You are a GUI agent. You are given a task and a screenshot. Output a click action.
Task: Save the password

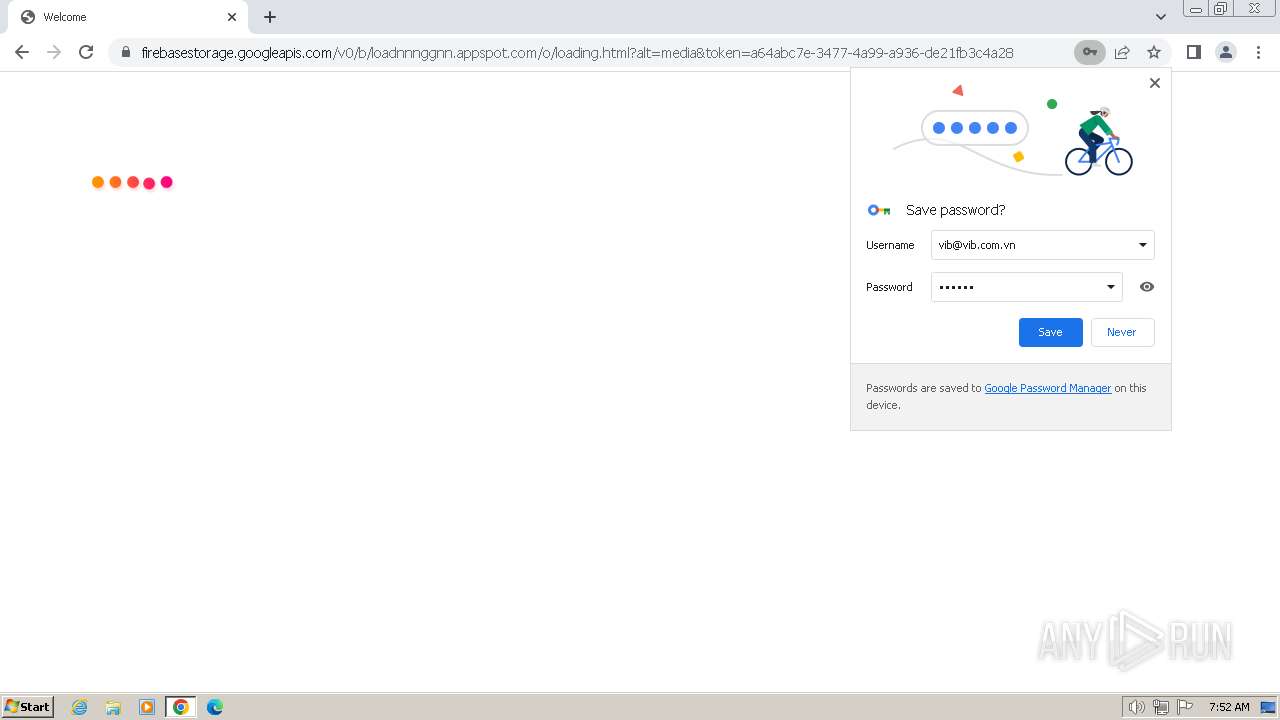coord(1050,332)
